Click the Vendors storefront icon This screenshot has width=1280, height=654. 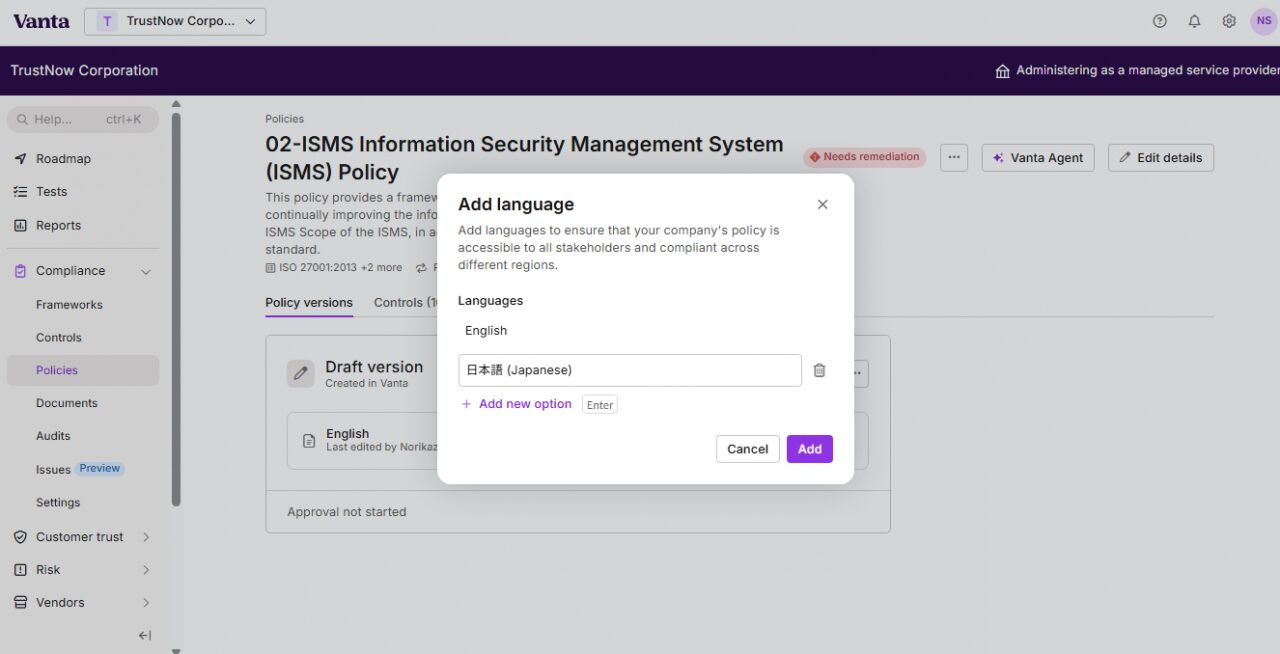20,603
